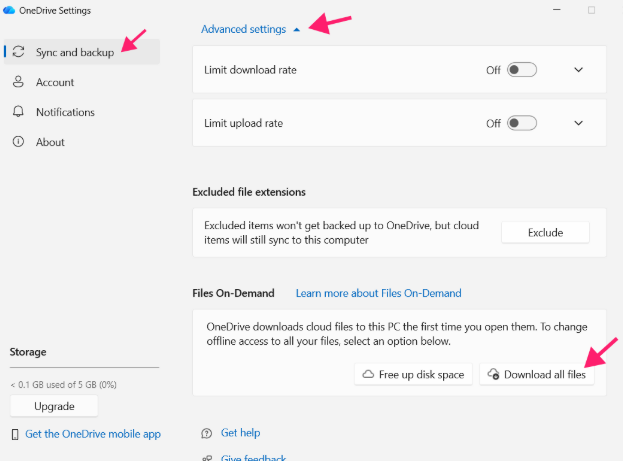This screenshot has height=461, width=623.
Task: Click the 'Excluded items won't get backed up' description
Action: [x=342, y=233]
